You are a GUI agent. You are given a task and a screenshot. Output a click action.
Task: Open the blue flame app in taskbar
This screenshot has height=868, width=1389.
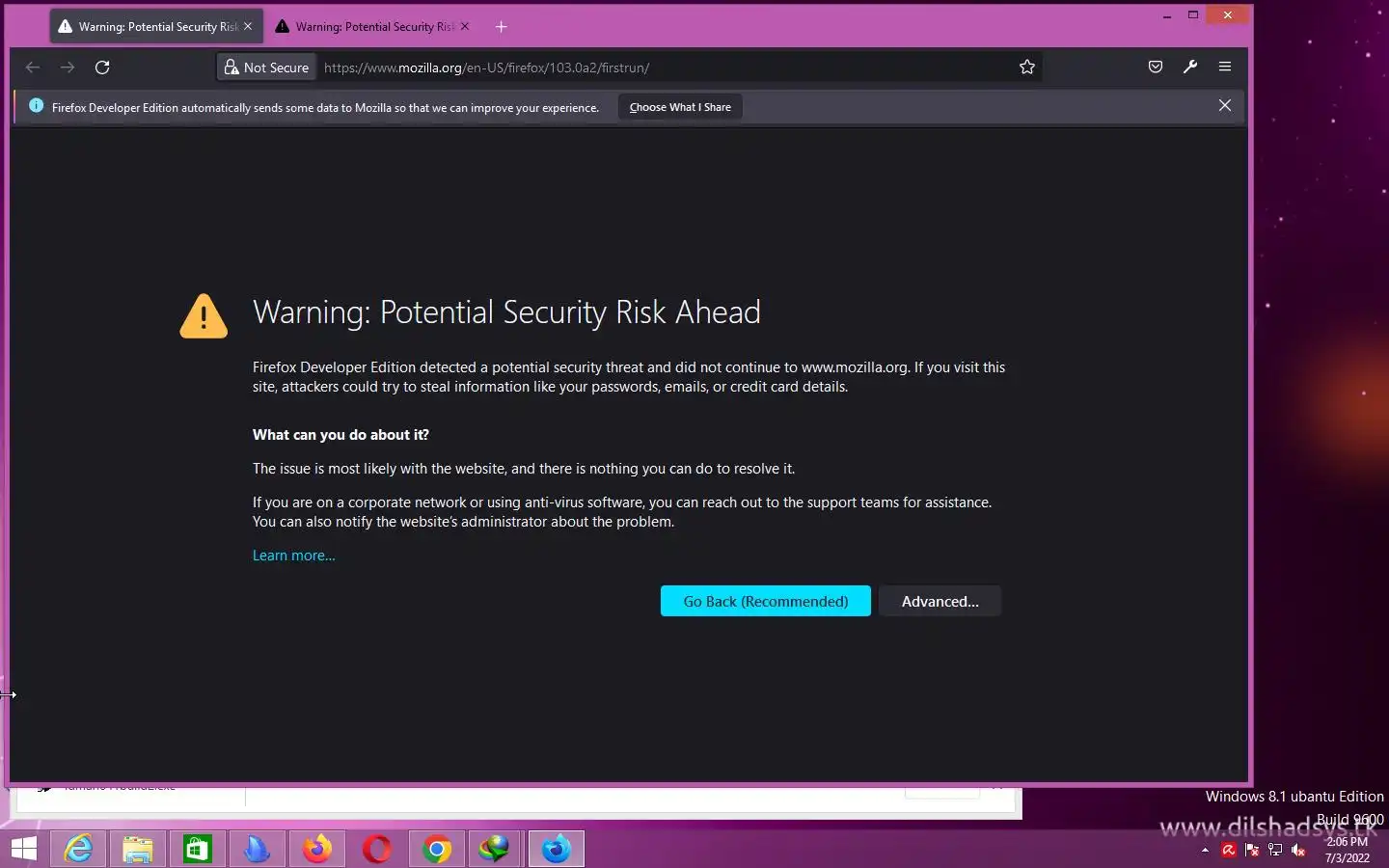click(258, 850)
